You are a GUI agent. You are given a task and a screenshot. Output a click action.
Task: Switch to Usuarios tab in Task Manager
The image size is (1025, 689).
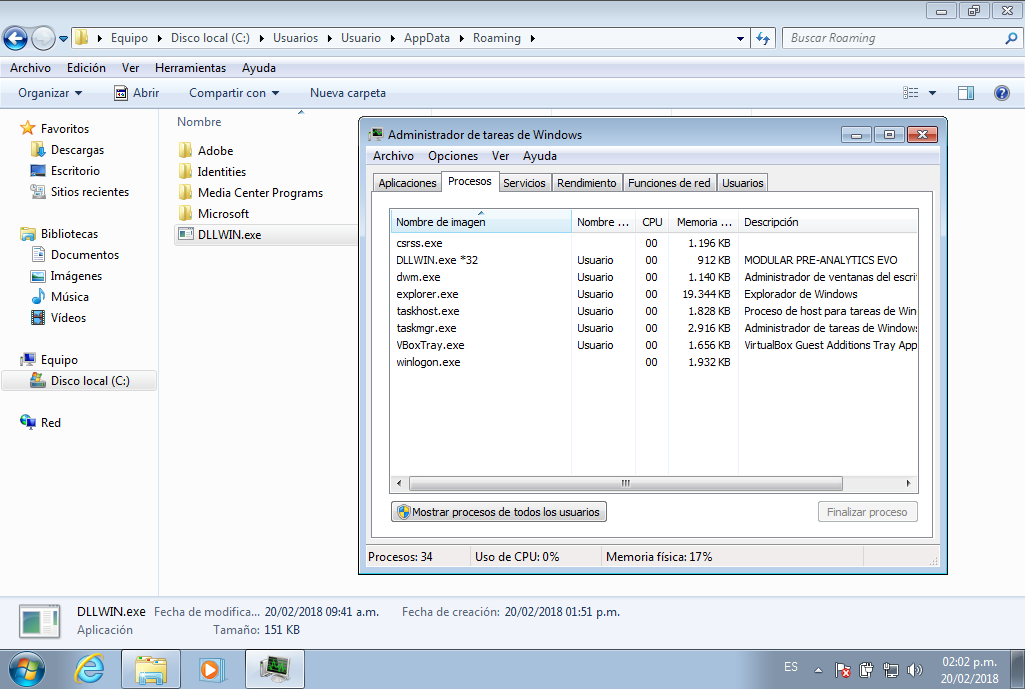(743, 183)
